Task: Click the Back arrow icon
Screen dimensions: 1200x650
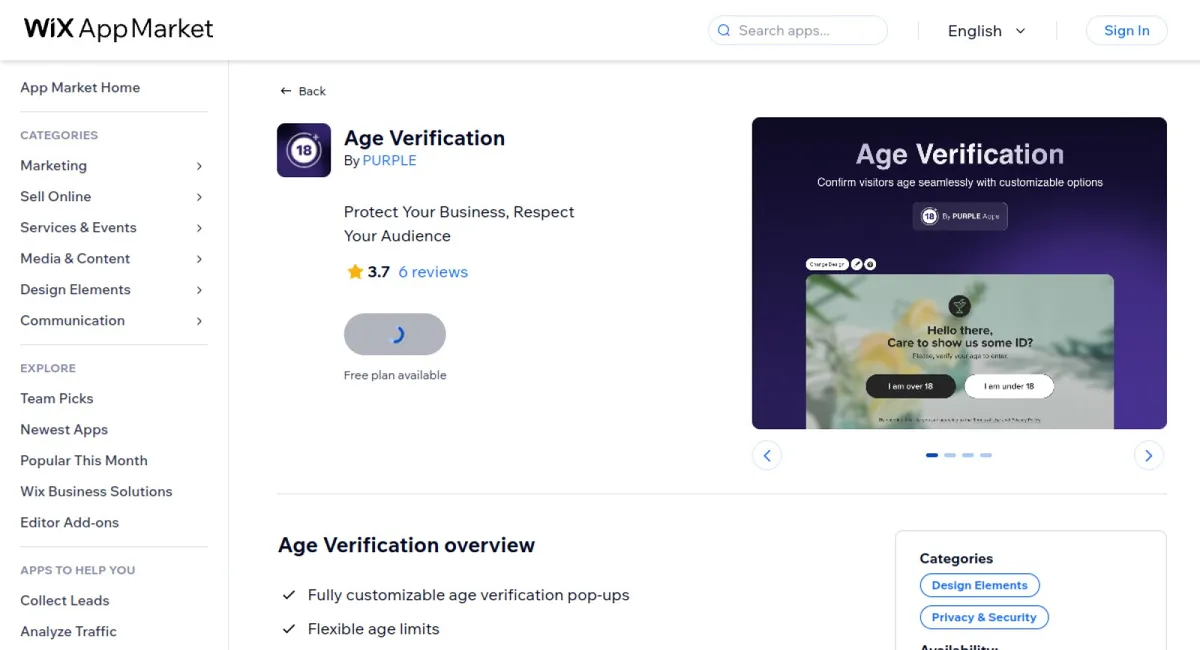Action: click(x=286, y=90)
